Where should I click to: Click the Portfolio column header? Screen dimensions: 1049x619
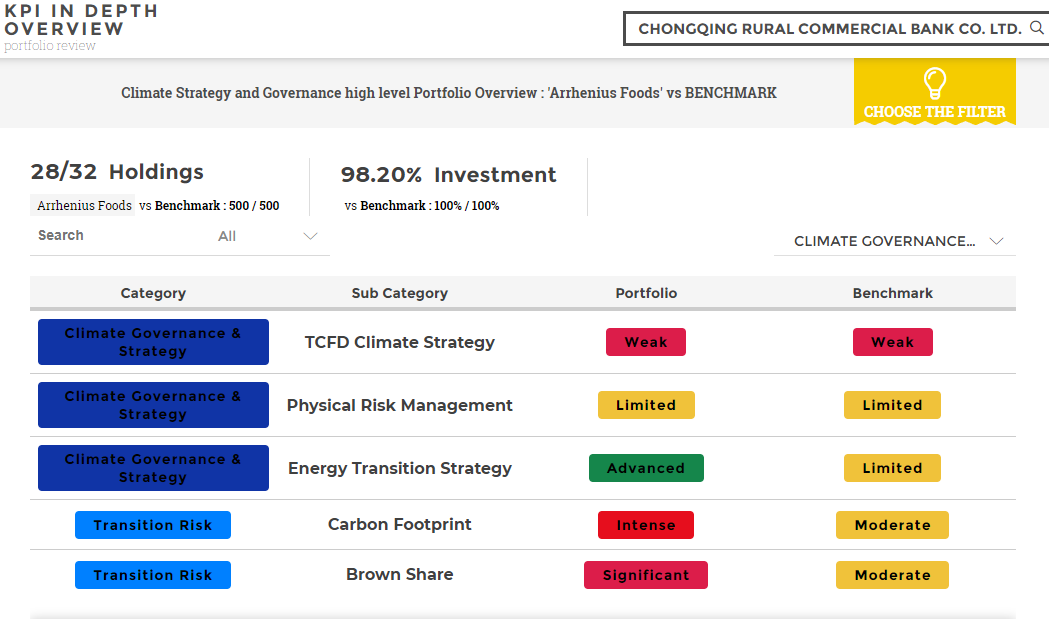[x=646, y=293]
